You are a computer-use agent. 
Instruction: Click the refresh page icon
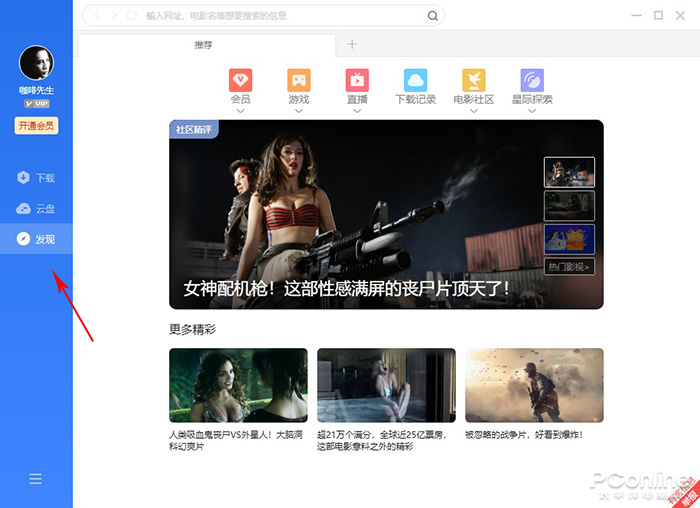pos(132,16)
